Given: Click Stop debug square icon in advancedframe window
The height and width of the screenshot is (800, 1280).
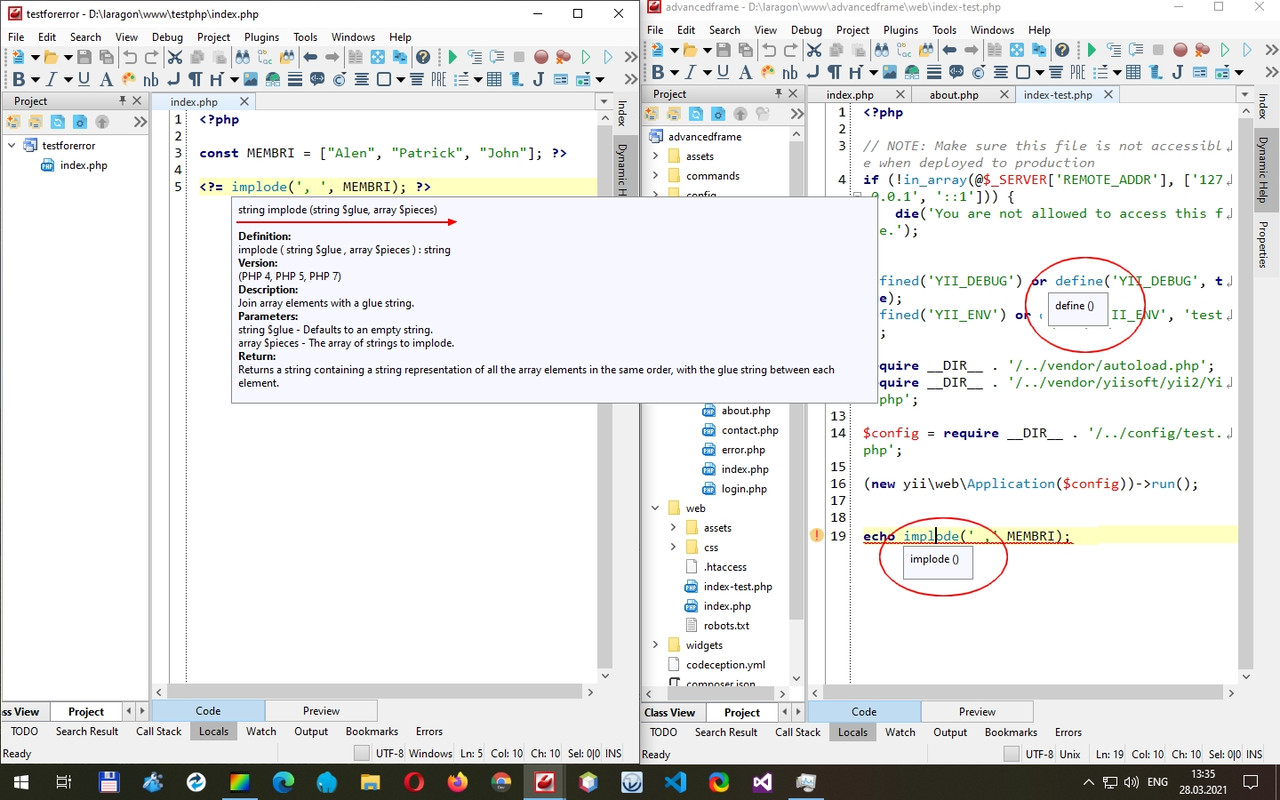Looking at the screenshot, I should pyautogui.click(x=1158, y=50).
